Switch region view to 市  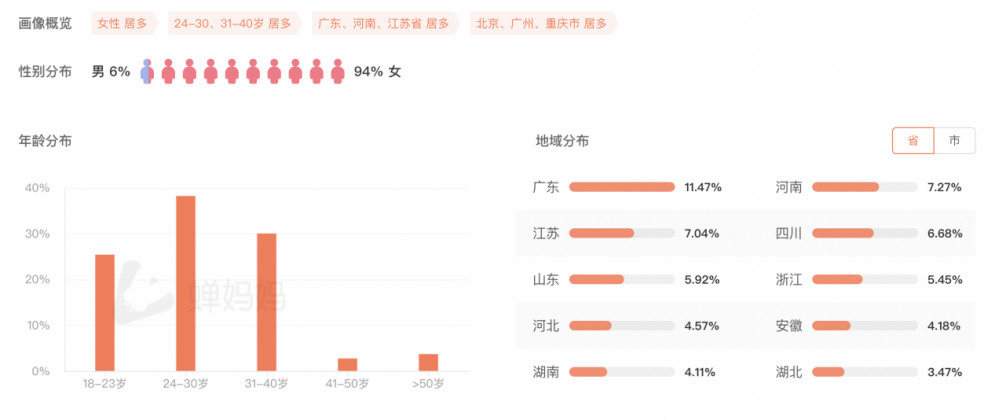(954, 141)
